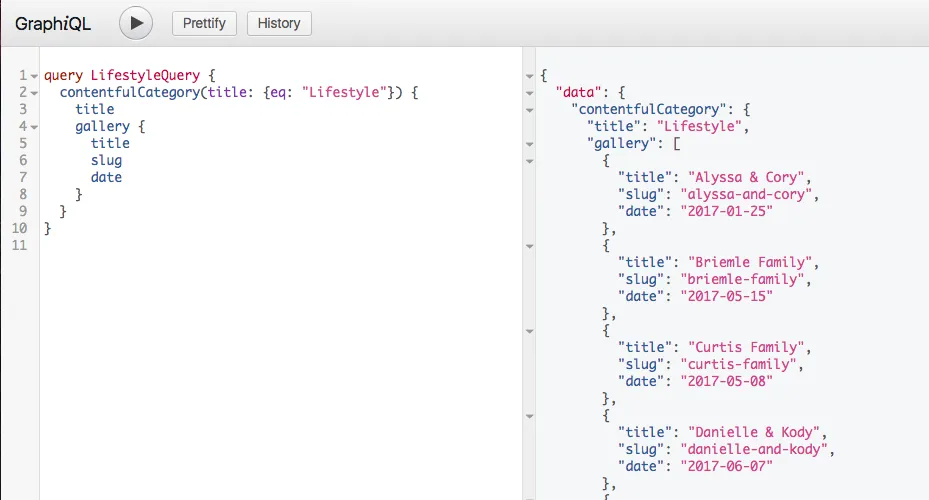Click the "Lifestyle" string in query editor

(x=345, y=92)
